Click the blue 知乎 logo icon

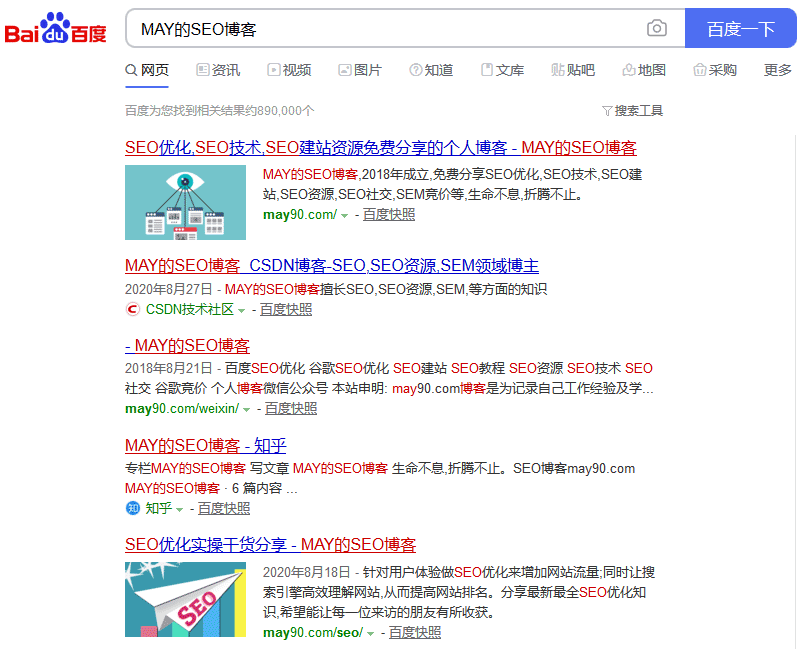[133, 508]
